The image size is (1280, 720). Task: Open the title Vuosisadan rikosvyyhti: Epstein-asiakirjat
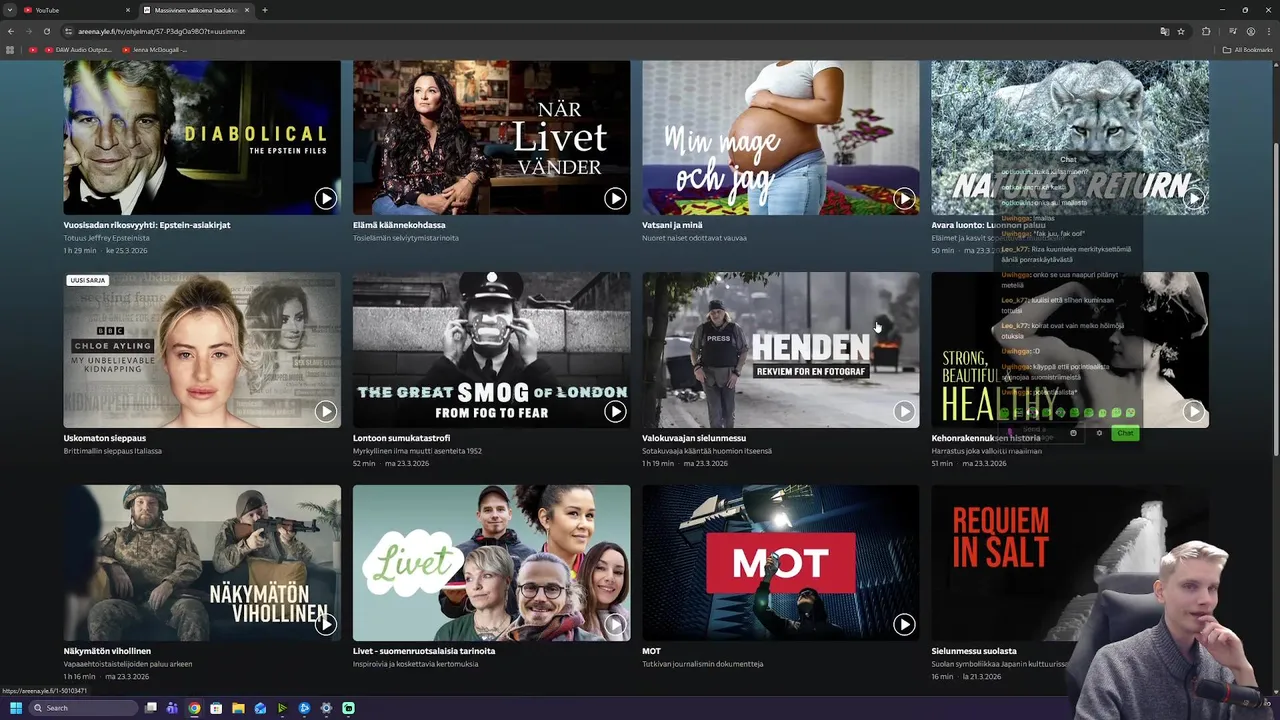coord(147,225)
